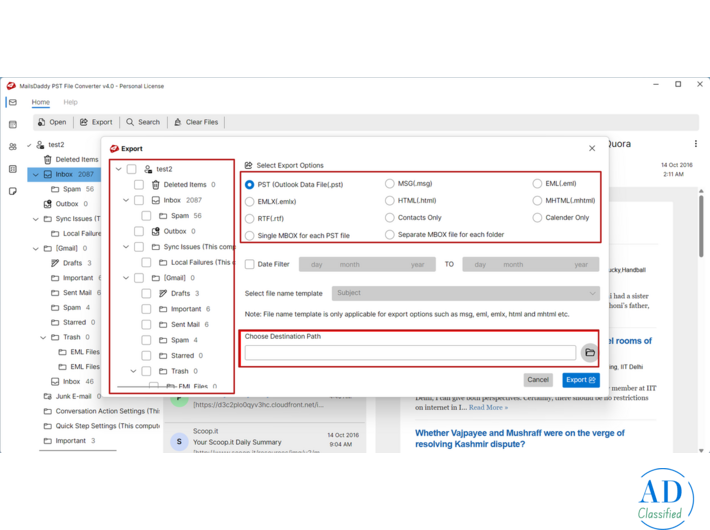
Task: Click the Deleted Items trash icon in main tree
Action: point(48,159)
